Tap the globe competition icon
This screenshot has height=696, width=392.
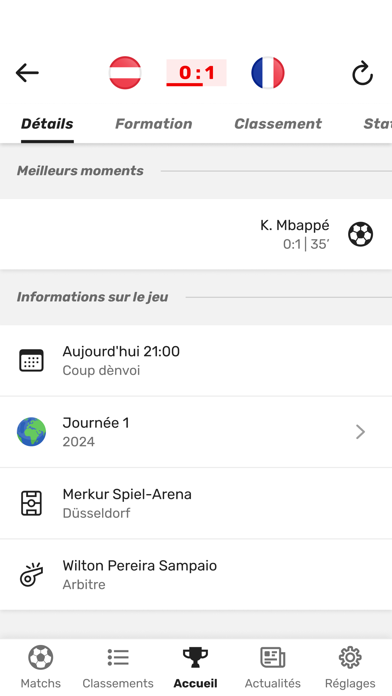[32, 431]
